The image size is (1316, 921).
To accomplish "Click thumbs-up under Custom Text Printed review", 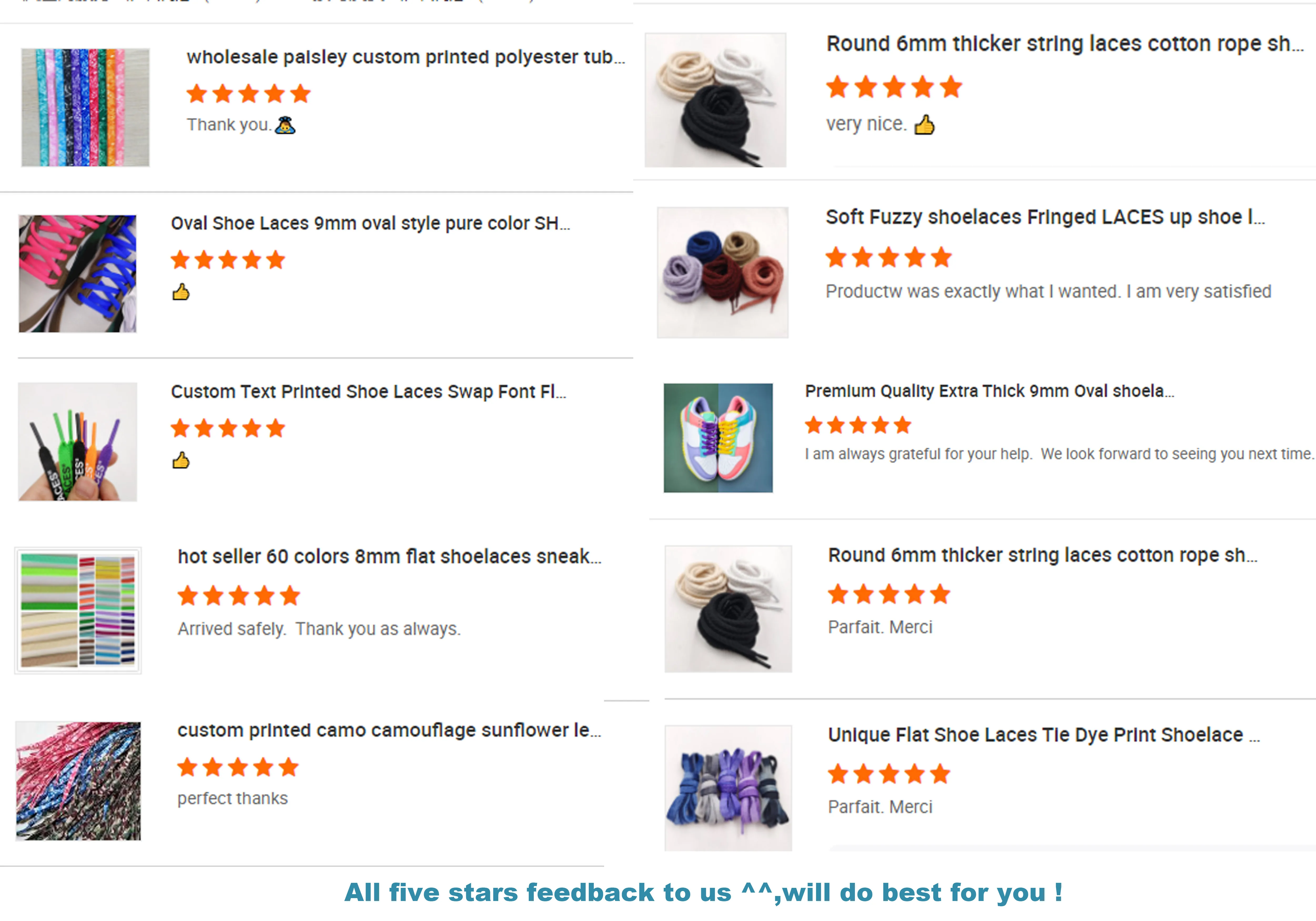I will point(181,460).
